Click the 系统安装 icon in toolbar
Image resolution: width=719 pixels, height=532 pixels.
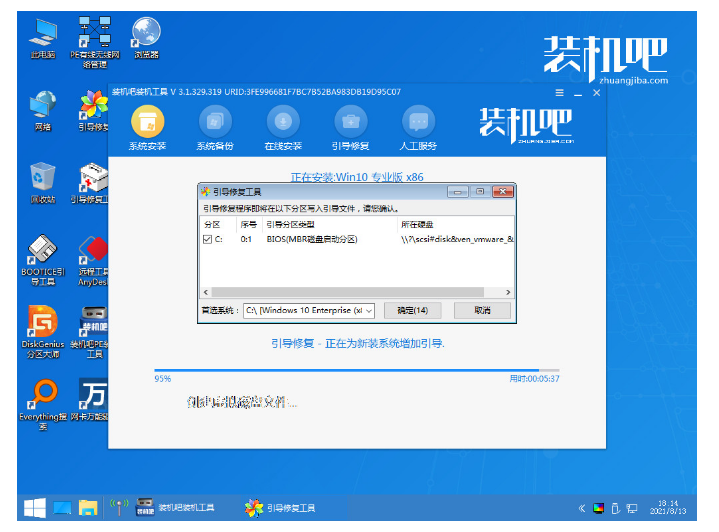[148, 123]
